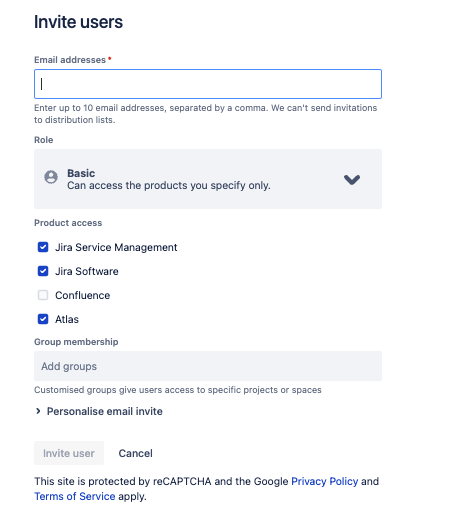Uncheck Jira Service Management checkbox
The image size is (449, 530).
[x=43, y=247]
